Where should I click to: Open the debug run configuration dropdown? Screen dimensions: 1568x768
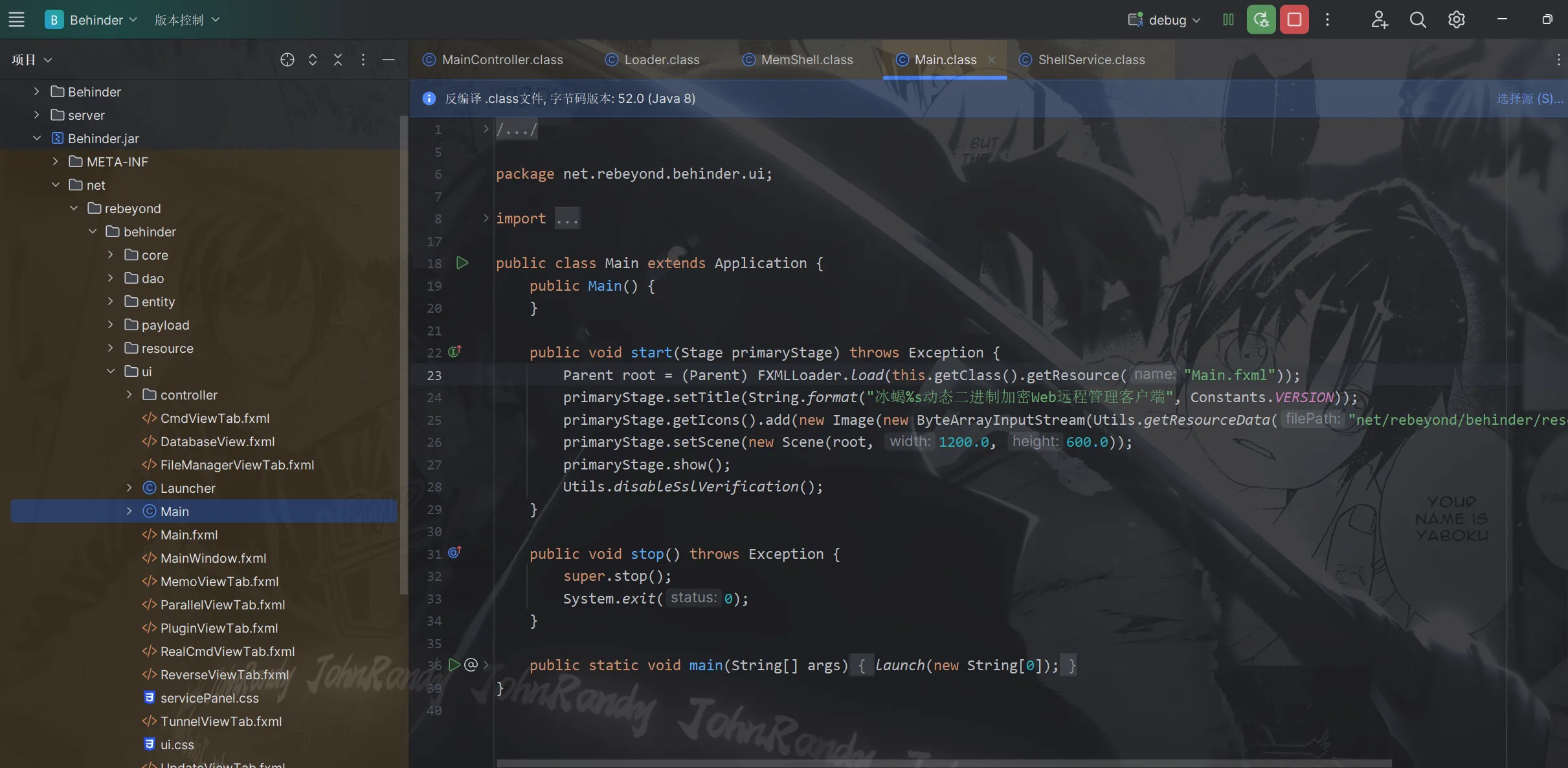[x=1165, y=19]
